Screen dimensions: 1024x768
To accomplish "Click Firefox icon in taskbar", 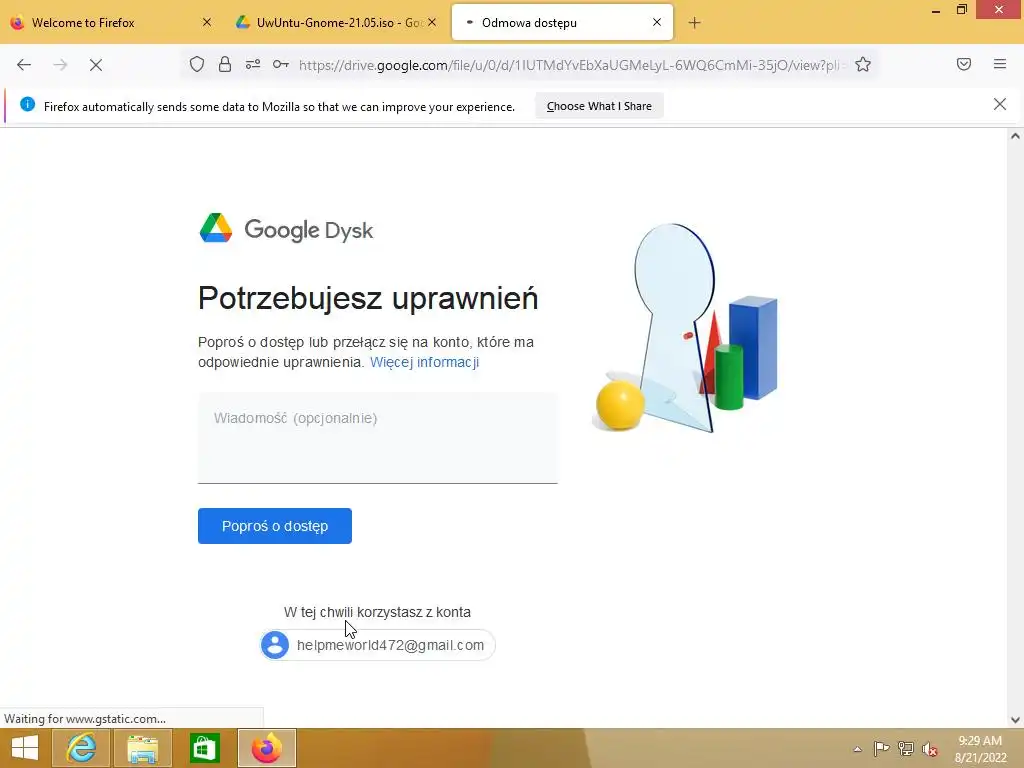I will click(x=266, y=748).
